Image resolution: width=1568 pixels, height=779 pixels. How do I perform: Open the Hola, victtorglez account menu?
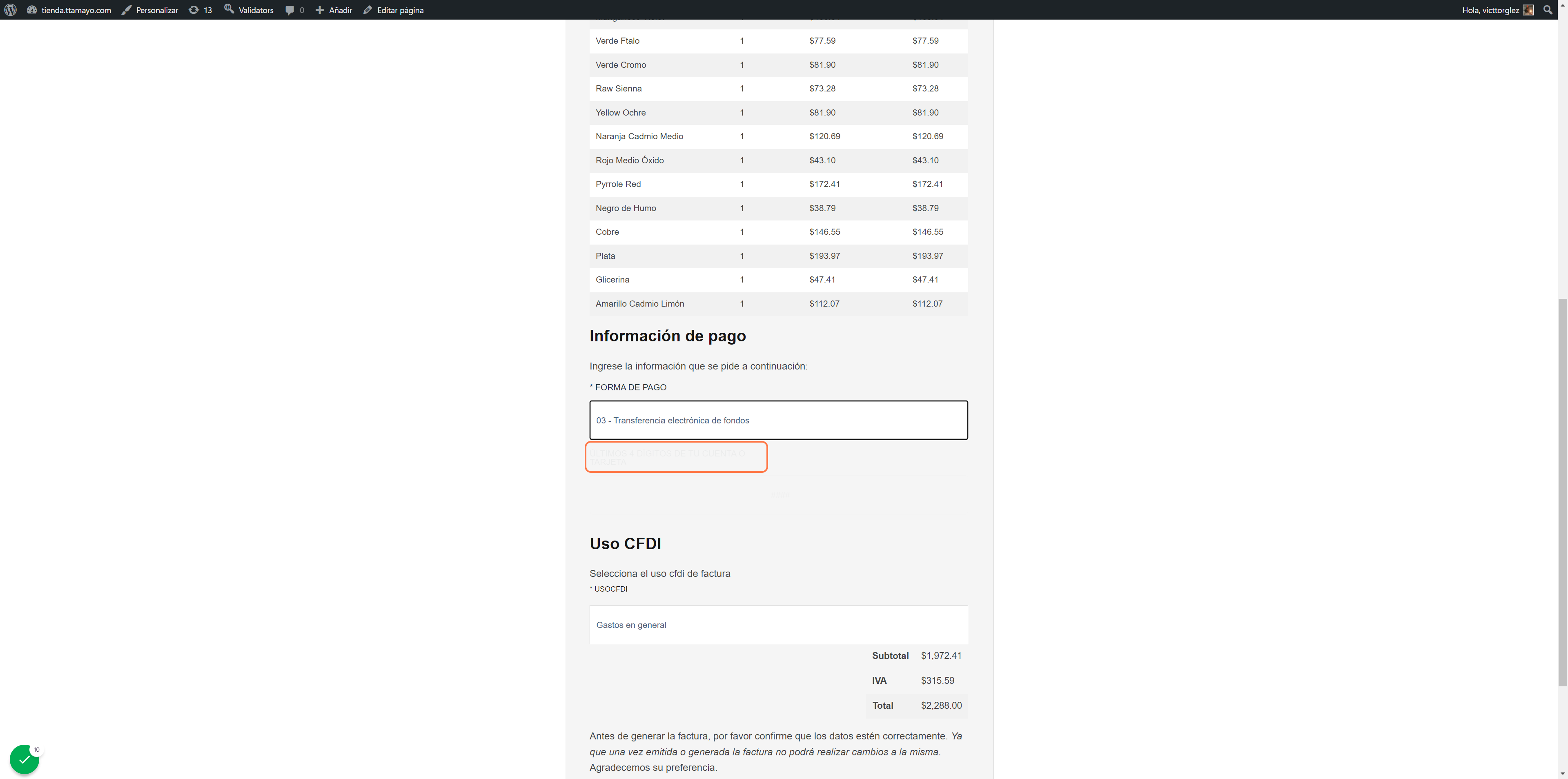pos(1497,10)
